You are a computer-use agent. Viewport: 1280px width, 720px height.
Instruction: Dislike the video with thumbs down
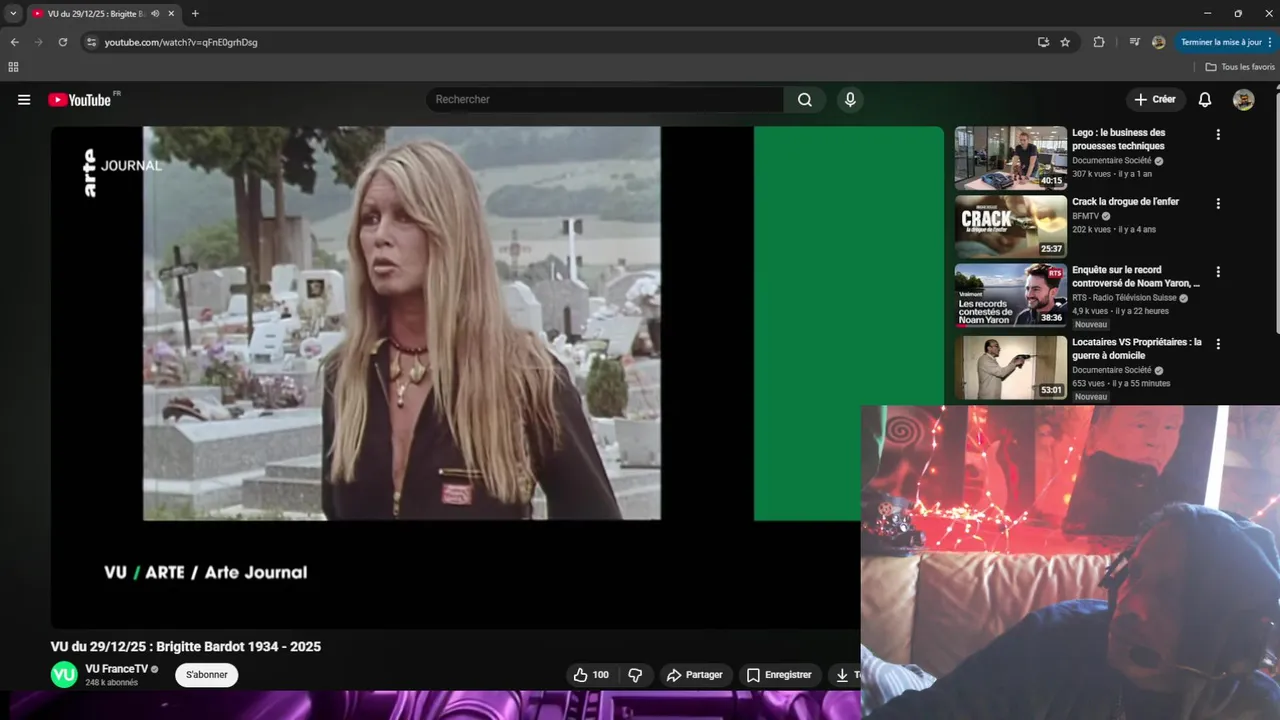[x=635, y=675]
